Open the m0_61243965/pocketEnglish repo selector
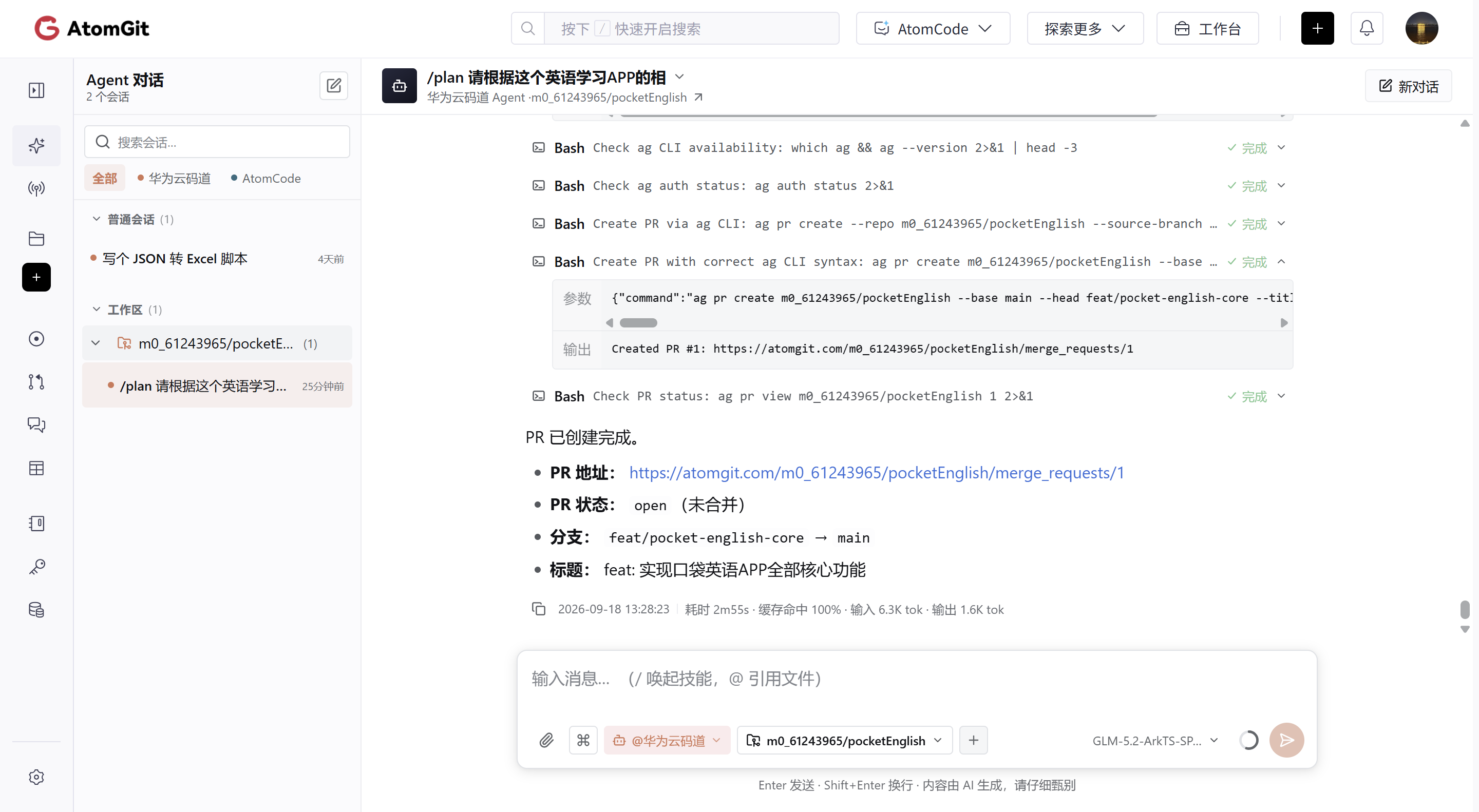 point(845,740)
